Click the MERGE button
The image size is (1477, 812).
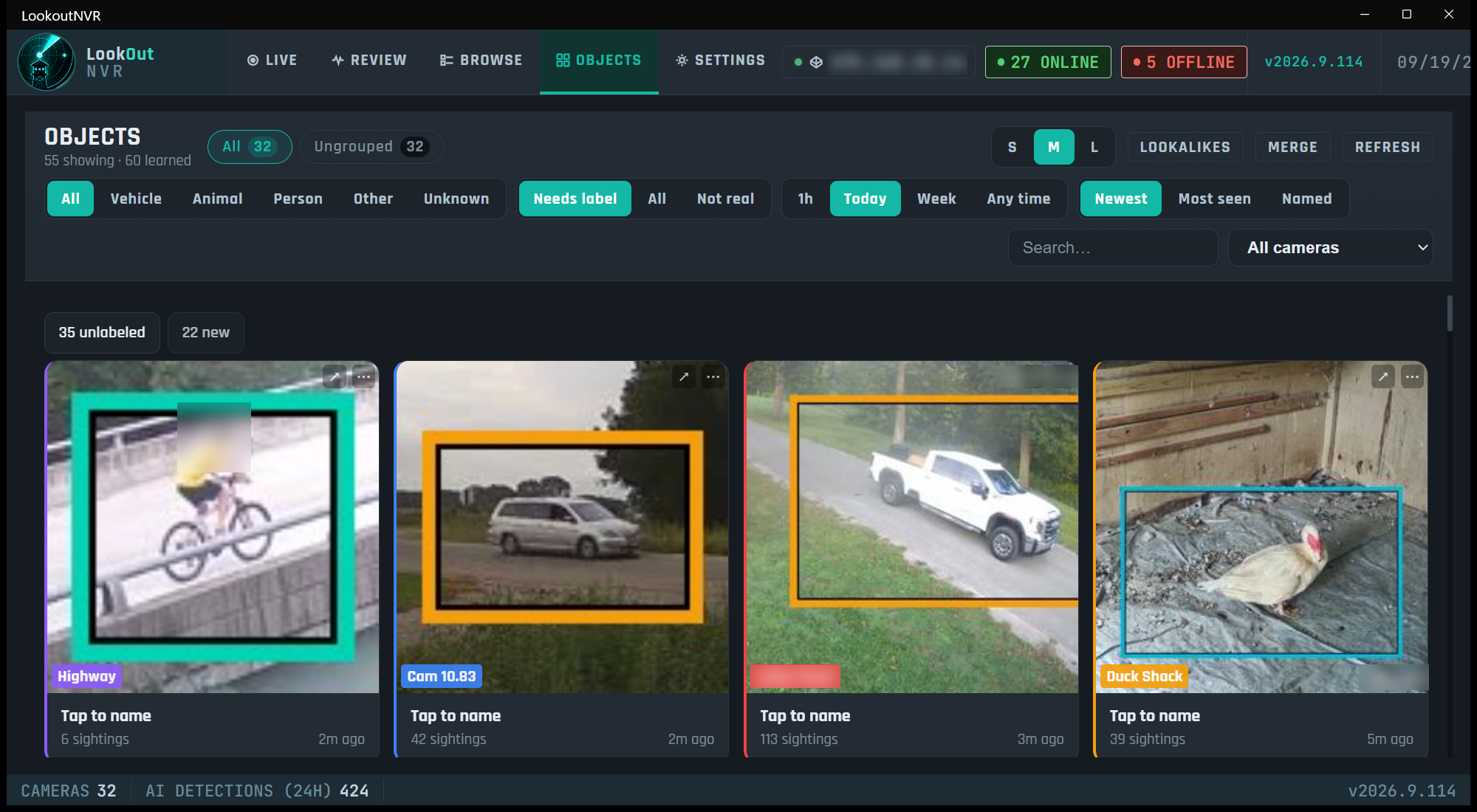(x=1292, y=147)
